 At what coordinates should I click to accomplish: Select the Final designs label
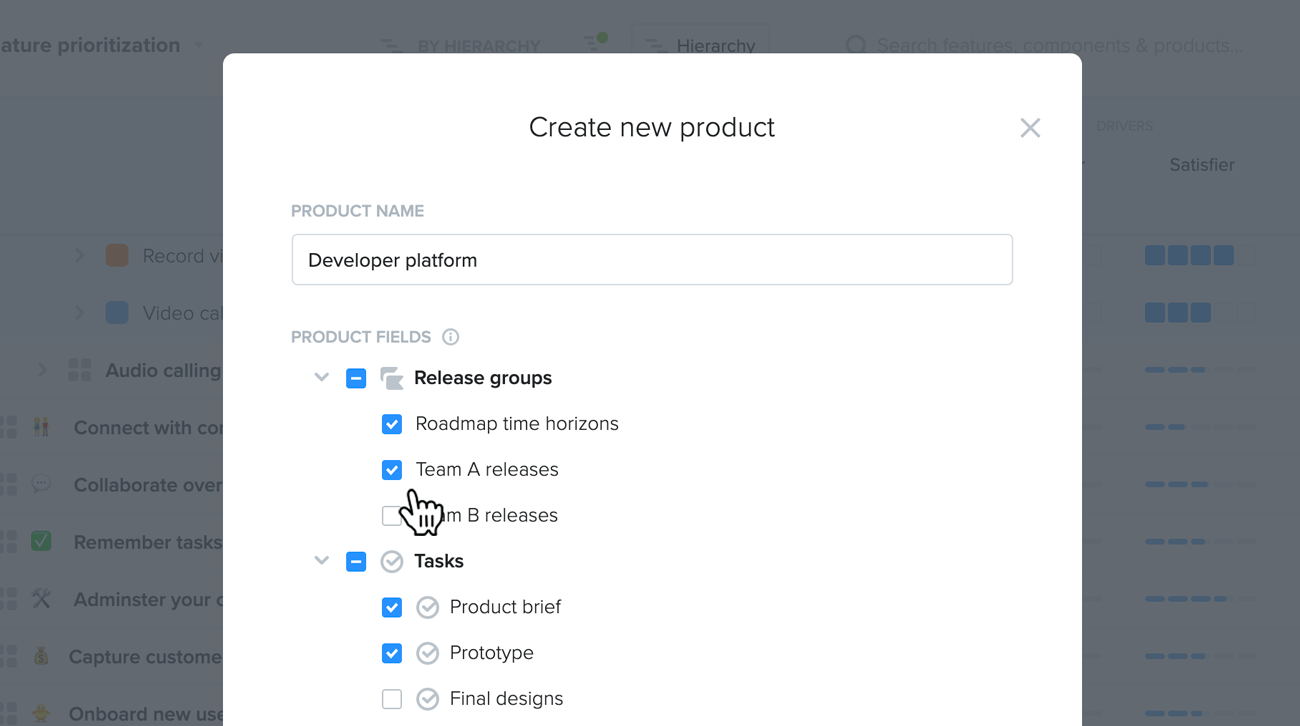coord(506,699)
